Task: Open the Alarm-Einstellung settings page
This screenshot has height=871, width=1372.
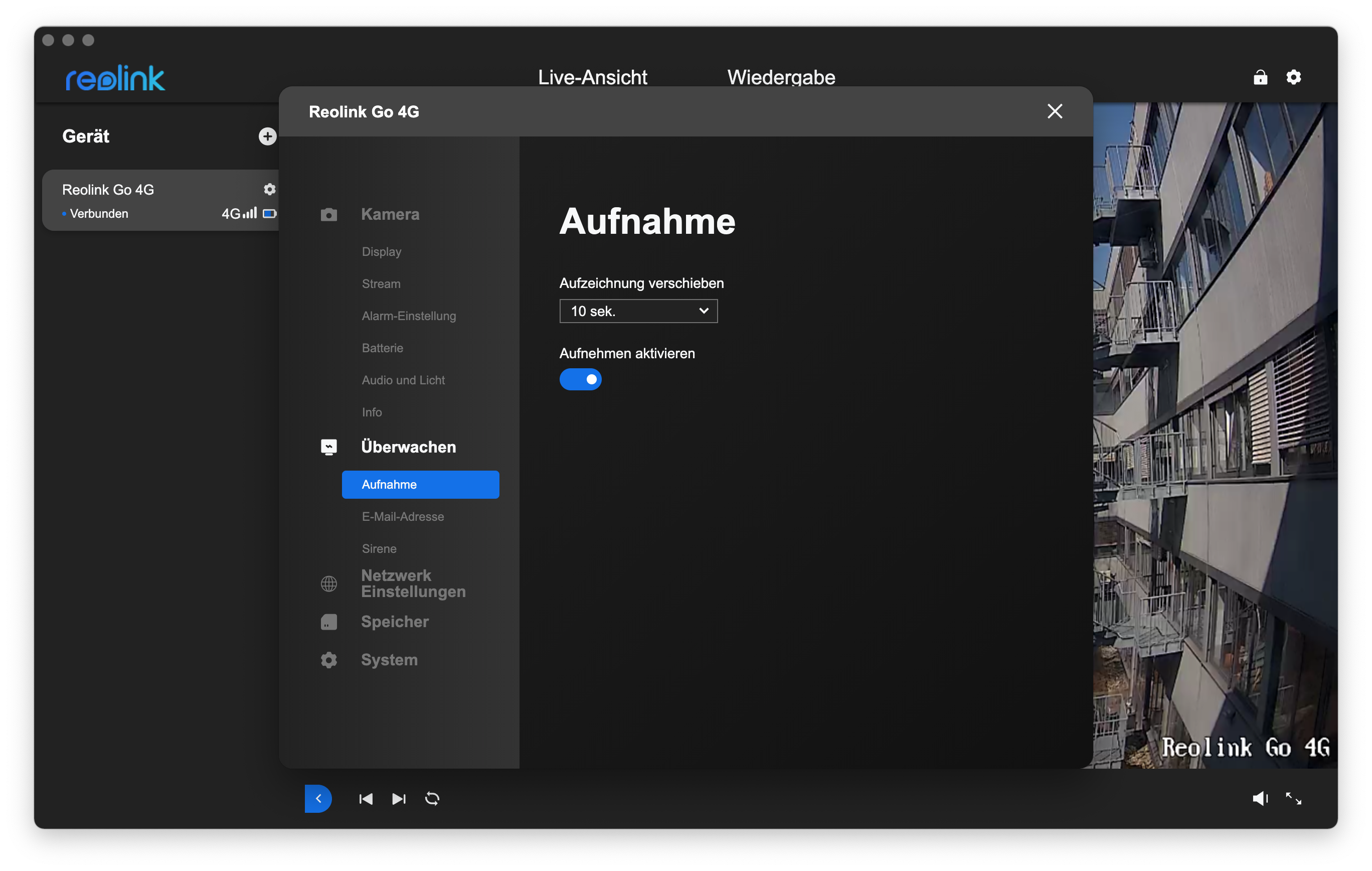Action: [x=409, y=316]
